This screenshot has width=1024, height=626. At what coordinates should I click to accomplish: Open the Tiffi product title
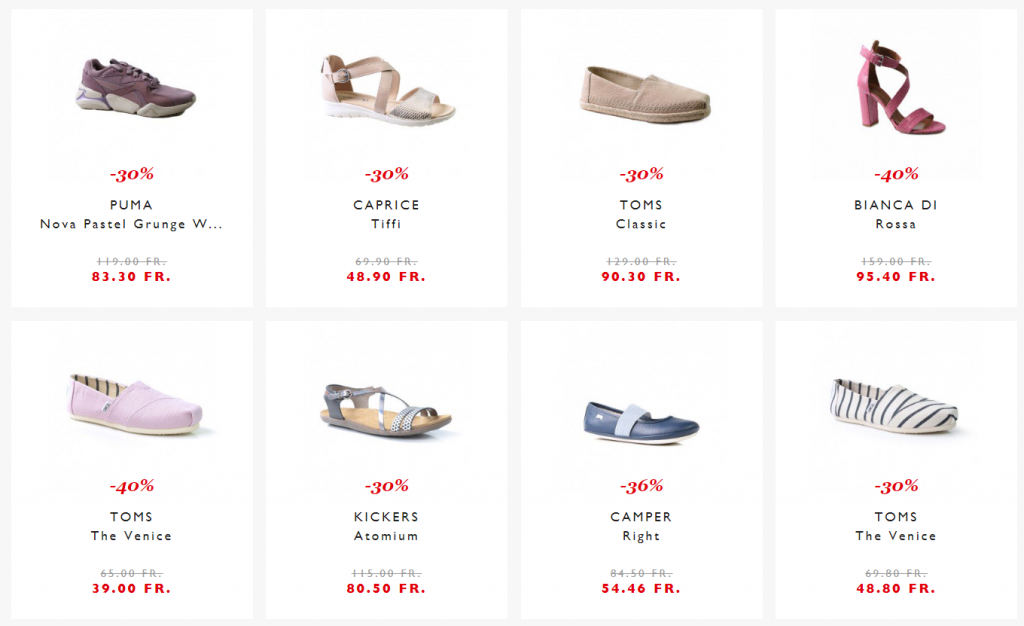[x=386, y=224]
